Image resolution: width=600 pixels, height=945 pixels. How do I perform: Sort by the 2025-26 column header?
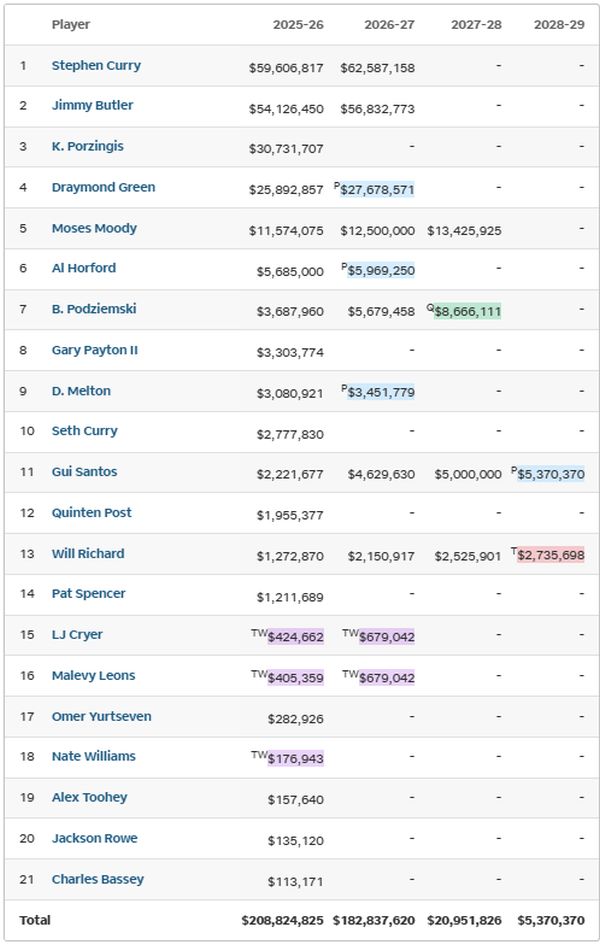(x=297, y=25)
